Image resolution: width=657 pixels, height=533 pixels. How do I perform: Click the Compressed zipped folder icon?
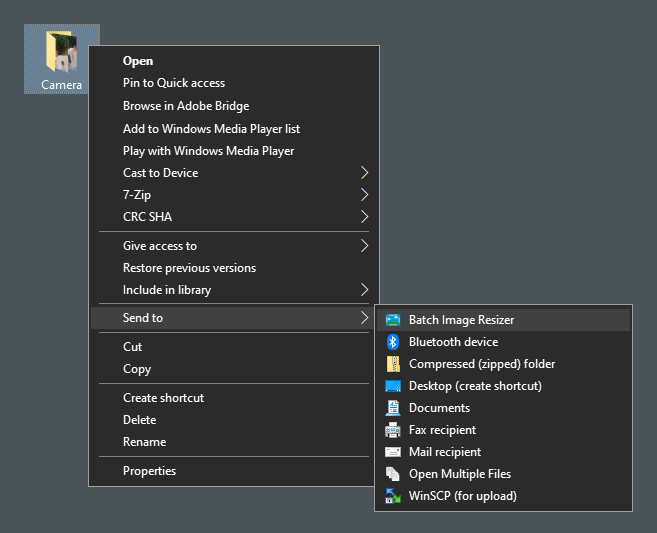point(393,364)
